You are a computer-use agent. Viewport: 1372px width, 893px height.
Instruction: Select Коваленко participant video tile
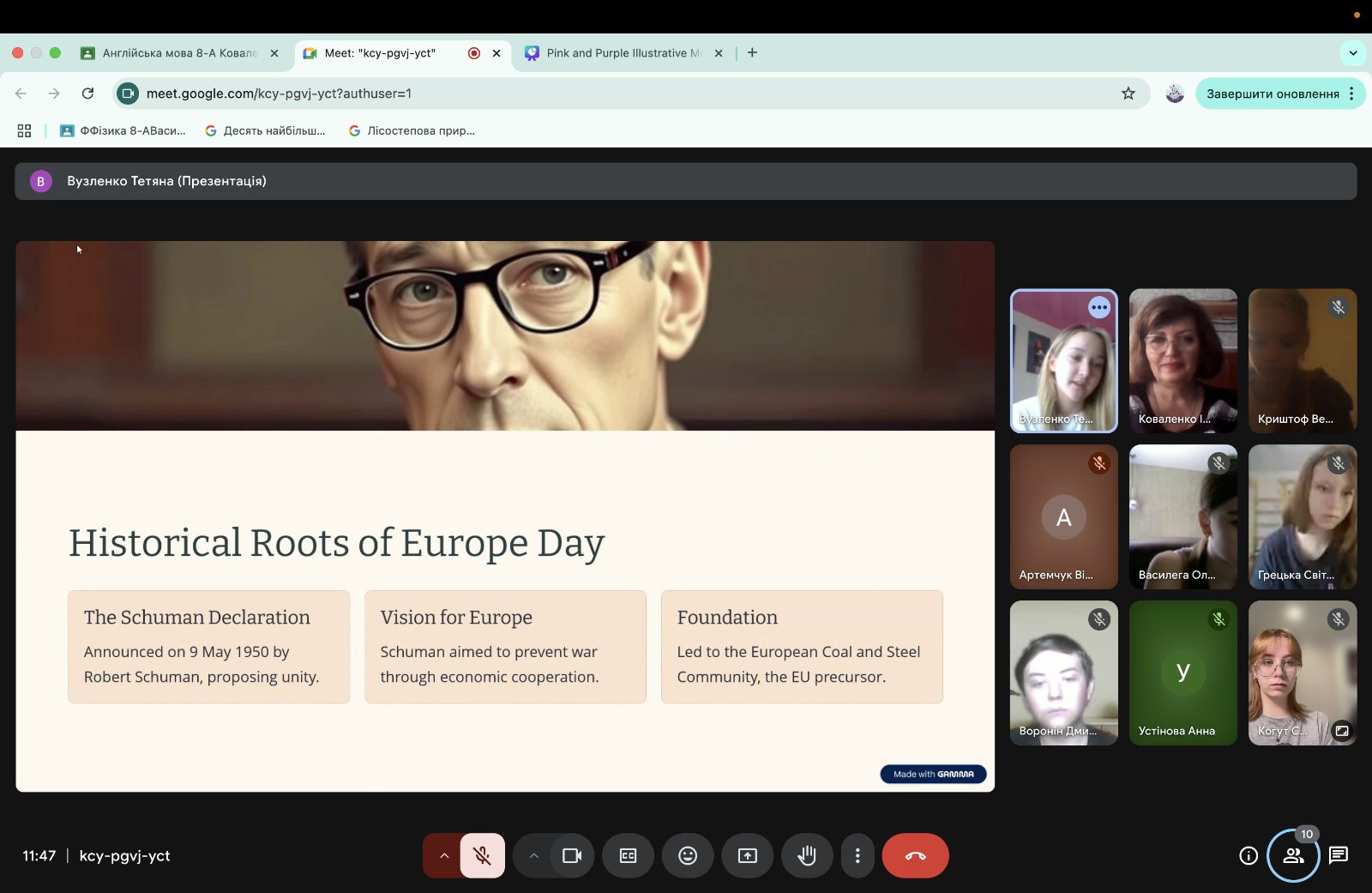pyautogui.click(x=1182, y=360)
